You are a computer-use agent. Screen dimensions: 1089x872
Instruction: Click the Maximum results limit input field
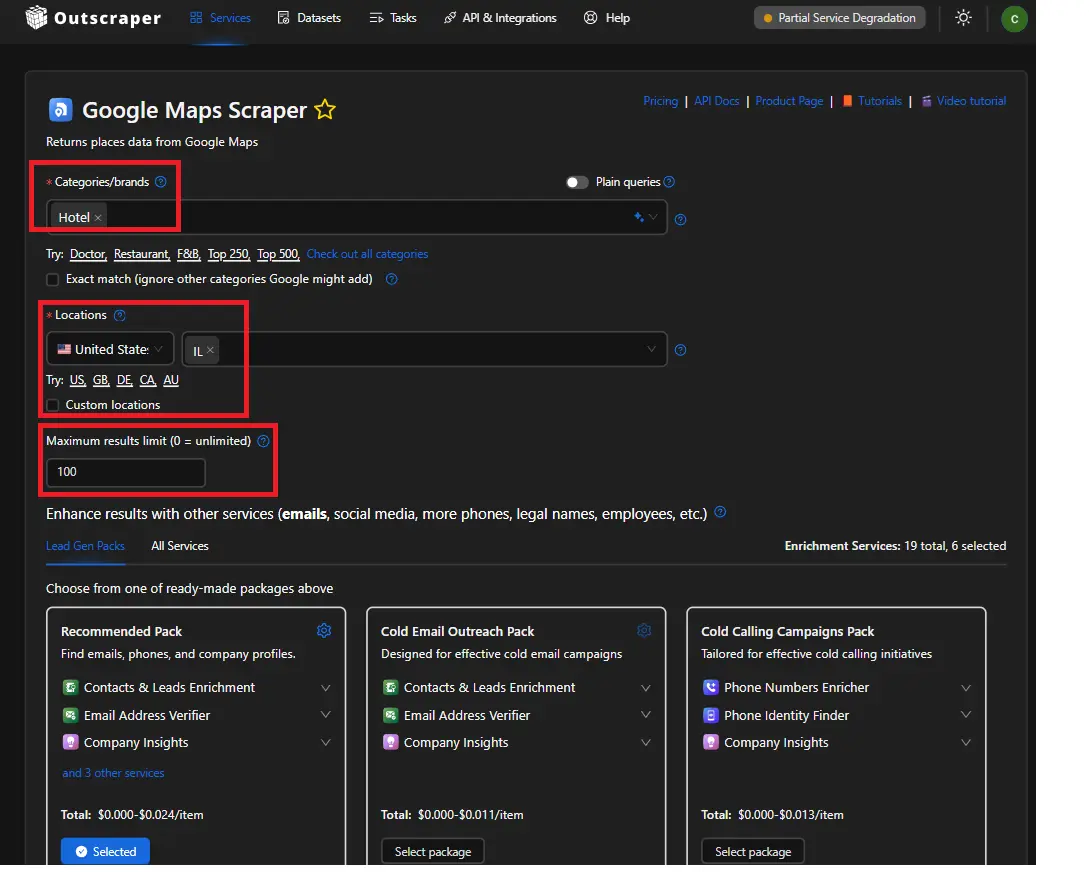126,472
